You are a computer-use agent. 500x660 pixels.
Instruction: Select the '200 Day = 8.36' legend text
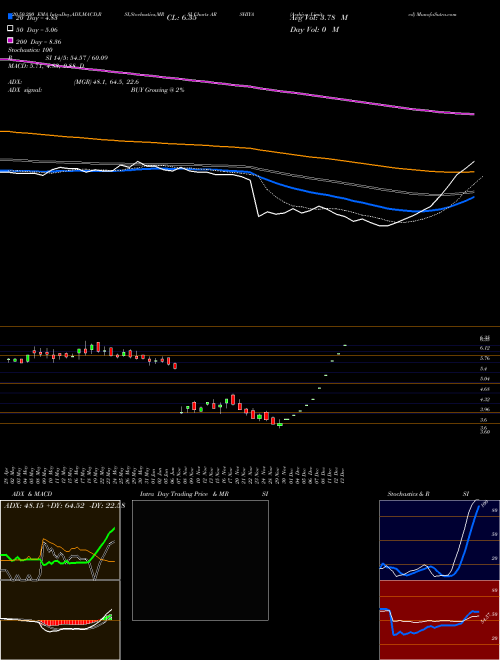[38, 42]
